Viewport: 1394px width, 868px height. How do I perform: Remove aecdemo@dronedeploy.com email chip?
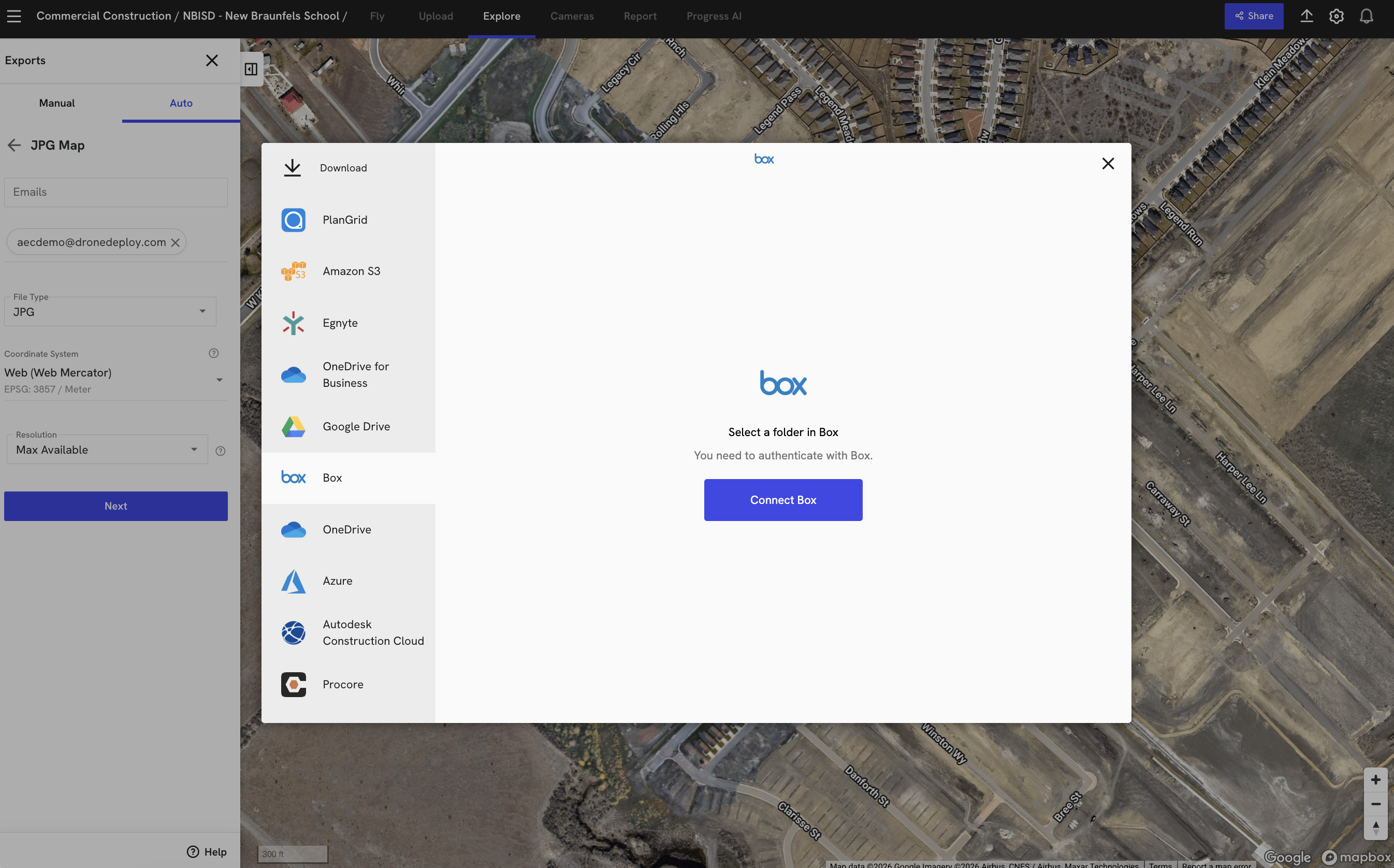(176, 243)
